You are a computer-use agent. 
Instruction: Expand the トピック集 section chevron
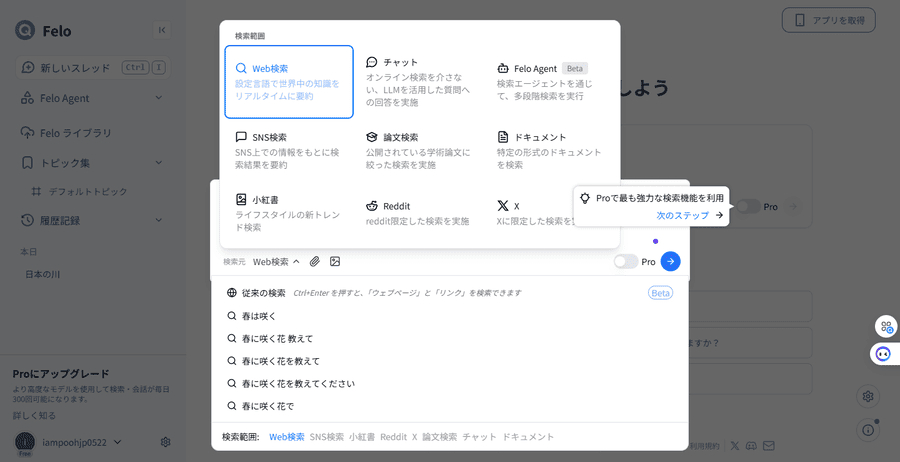[x=159, y=163]
